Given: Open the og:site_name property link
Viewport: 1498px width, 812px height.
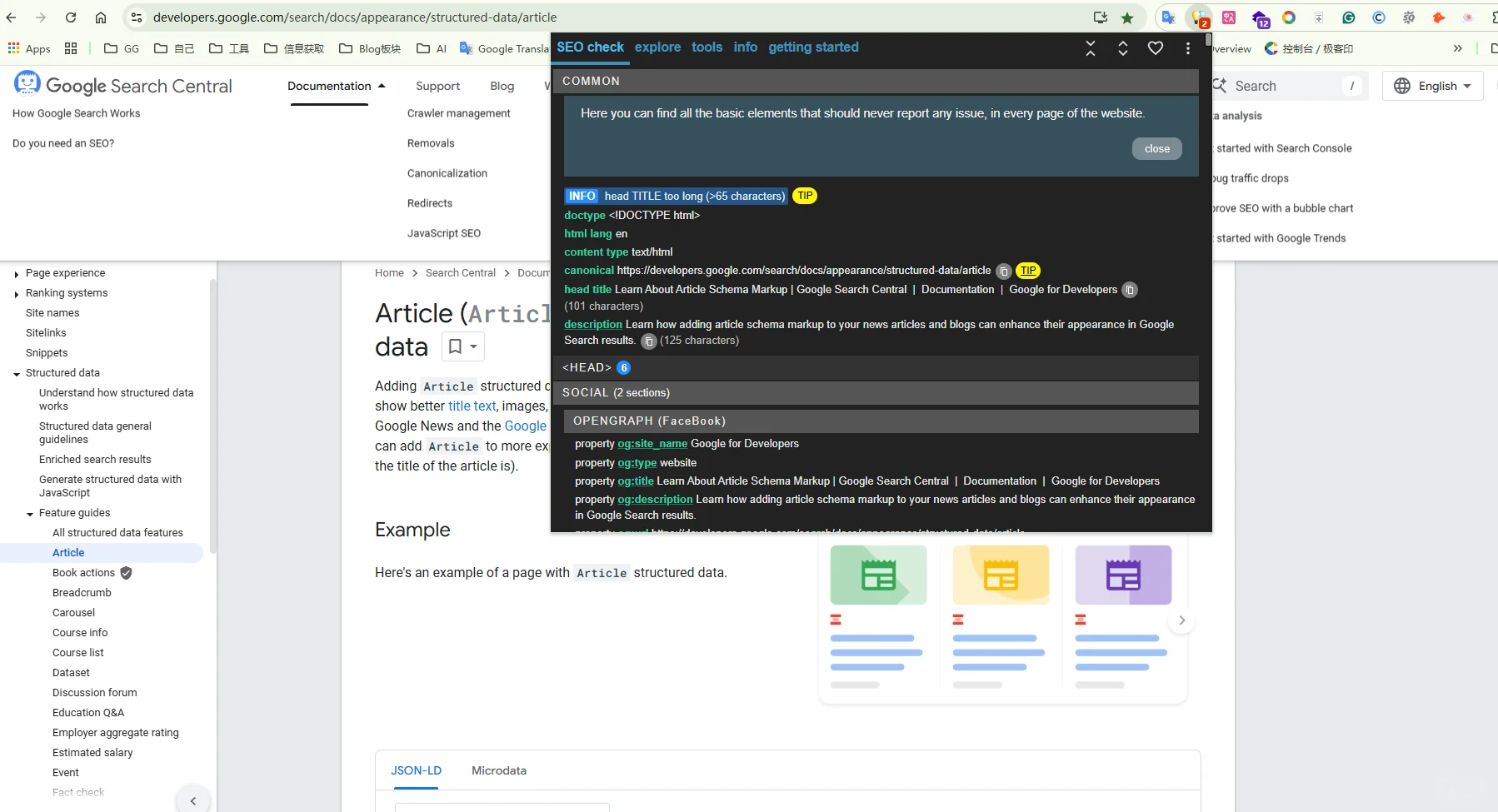Looking at the screenshot, I should [x=652, y=444].
